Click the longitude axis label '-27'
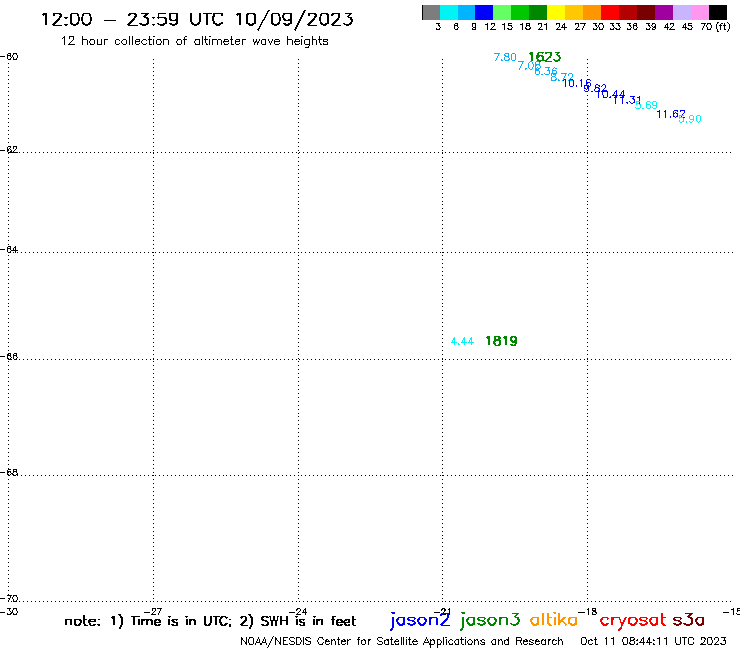740x650 pixels. pos(153,612)
